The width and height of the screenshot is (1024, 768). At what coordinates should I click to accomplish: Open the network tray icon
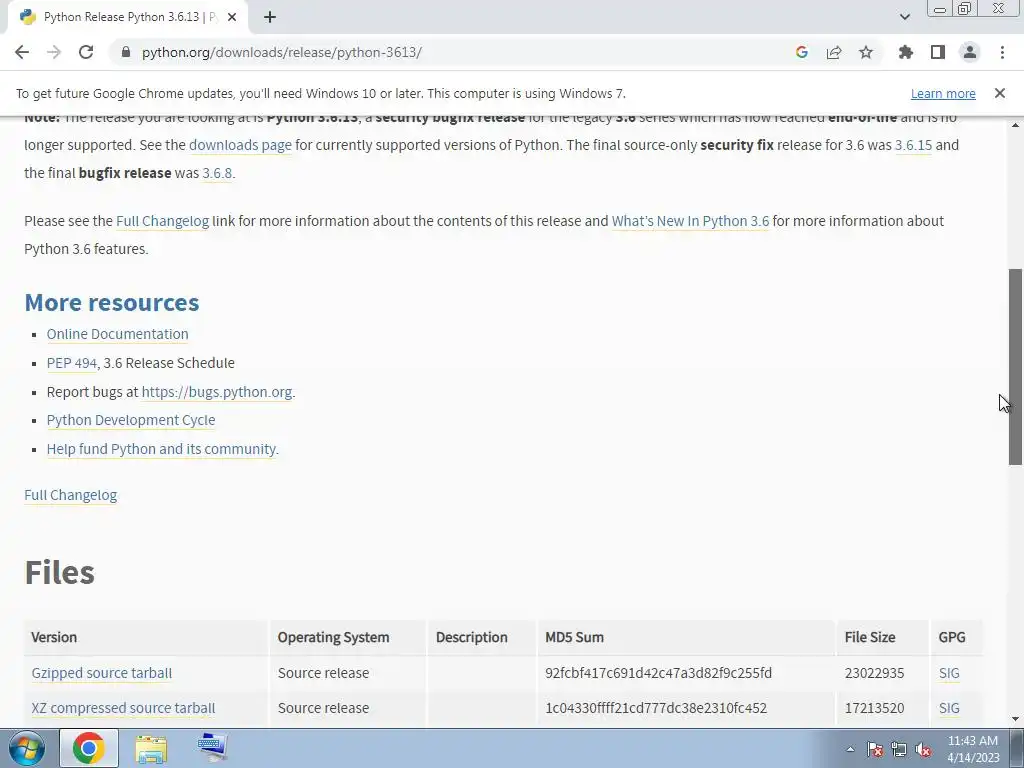tap(899, 750)
